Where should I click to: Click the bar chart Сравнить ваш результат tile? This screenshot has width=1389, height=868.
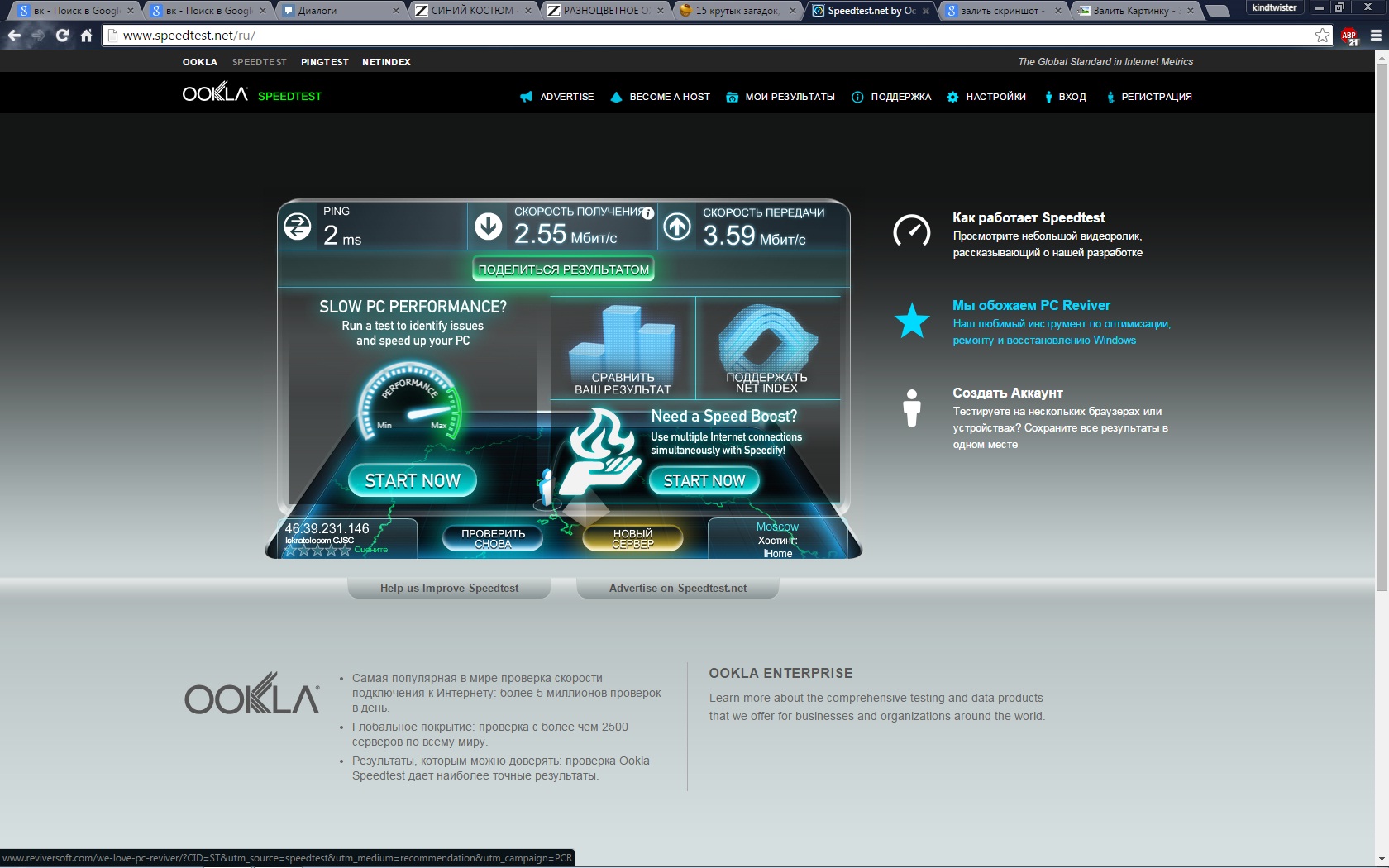623,348
